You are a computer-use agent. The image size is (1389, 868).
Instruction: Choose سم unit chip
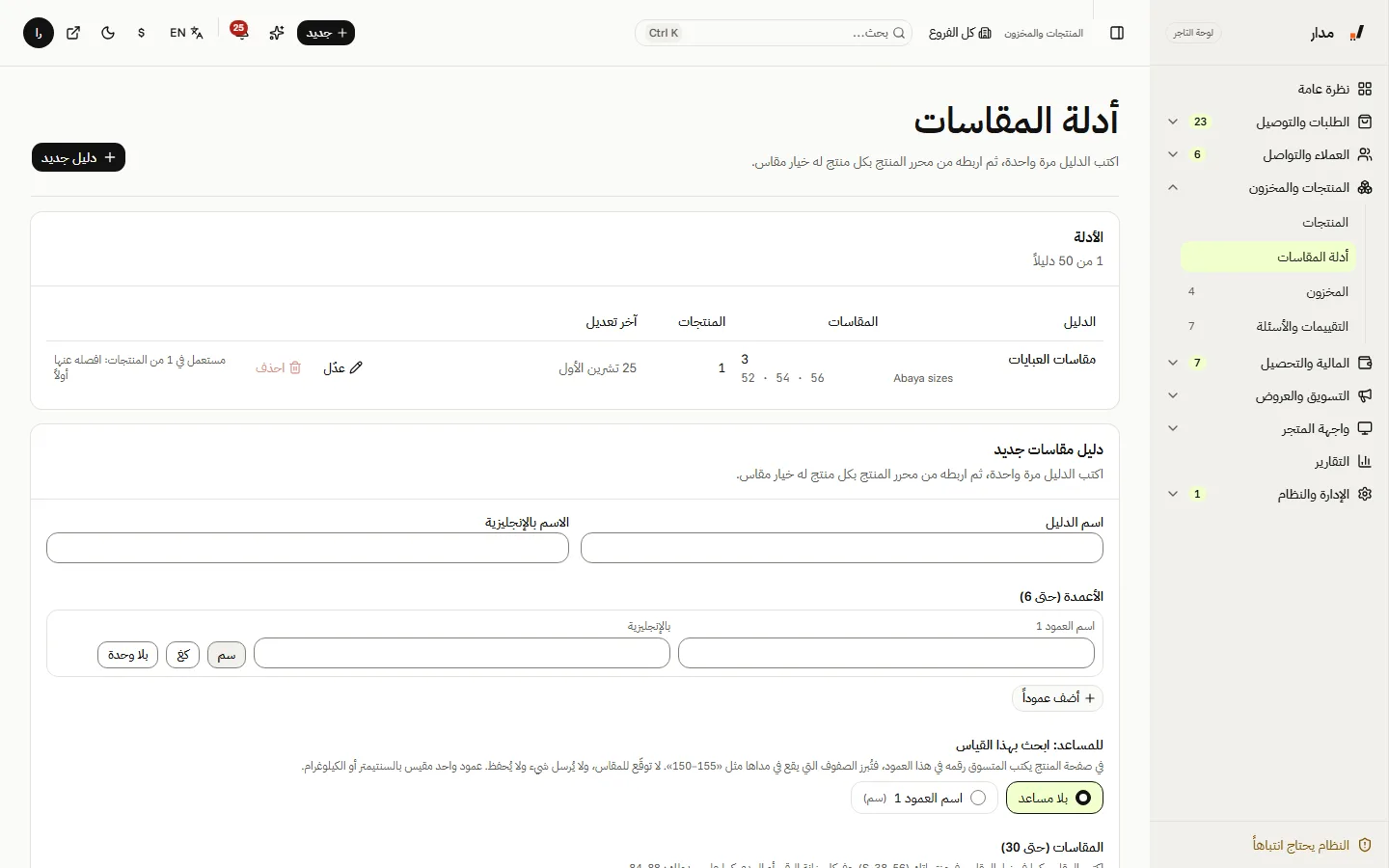click(x=227, y=655)
